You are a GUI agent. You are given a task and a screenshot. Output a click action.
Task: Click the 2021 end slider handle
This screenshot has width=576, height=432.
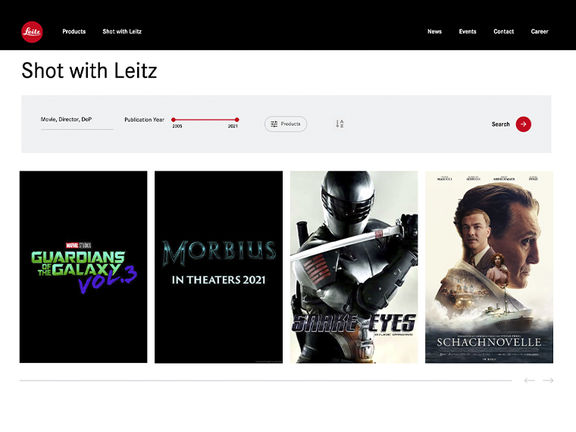237,120
